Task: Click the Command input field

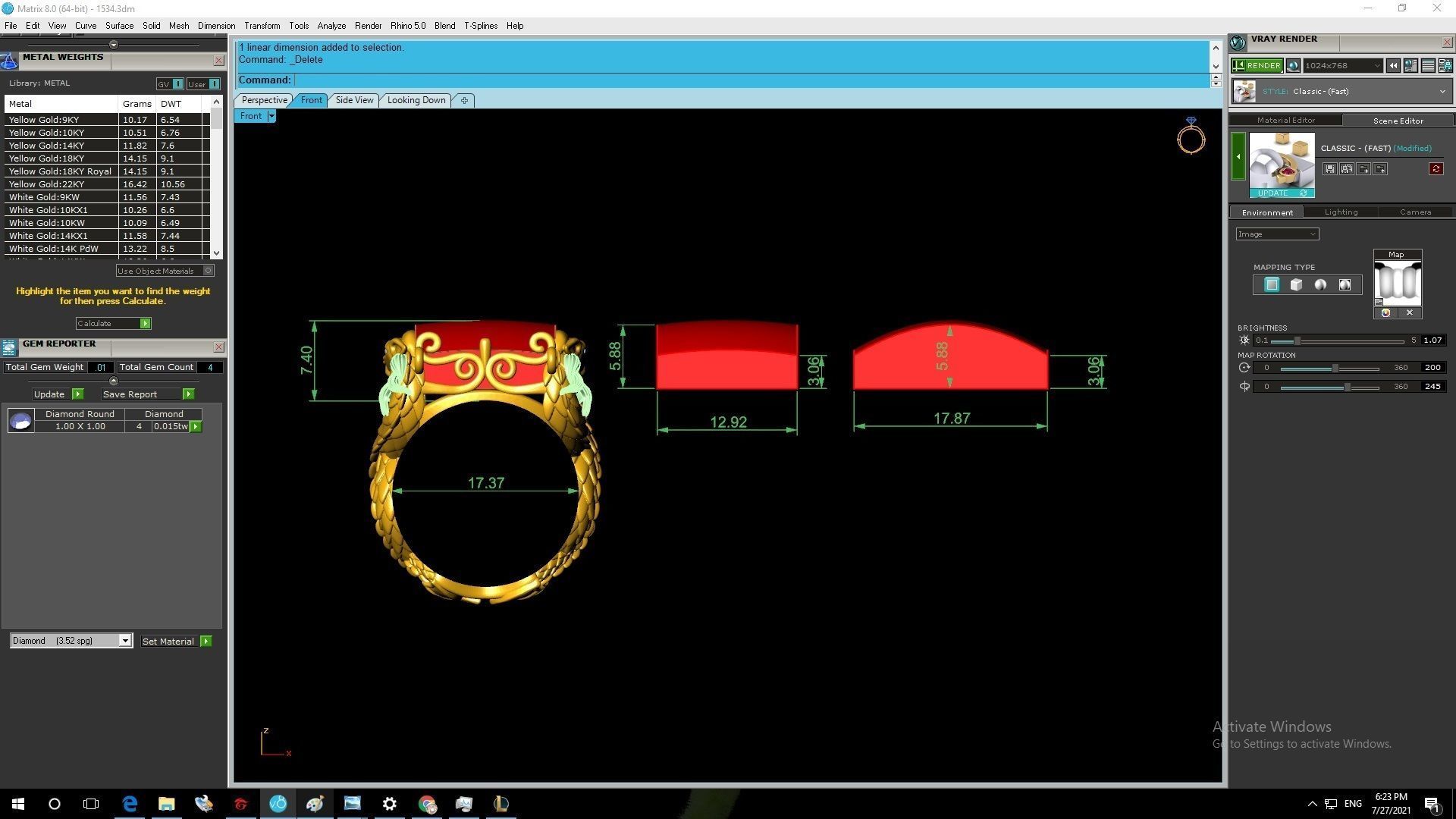Action: 751,80
